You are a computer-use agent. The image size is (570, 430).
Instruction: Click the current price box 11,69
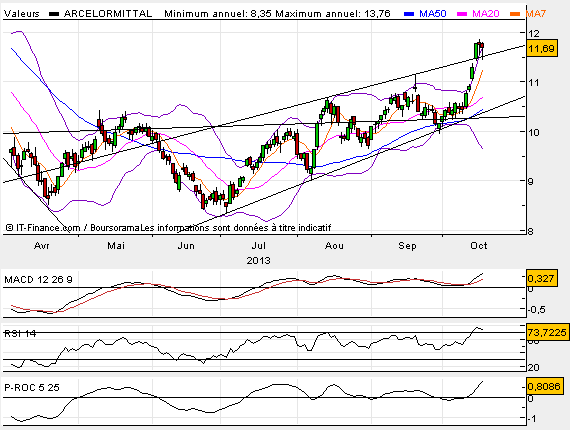pyautogui.click(x=542, y=48)
